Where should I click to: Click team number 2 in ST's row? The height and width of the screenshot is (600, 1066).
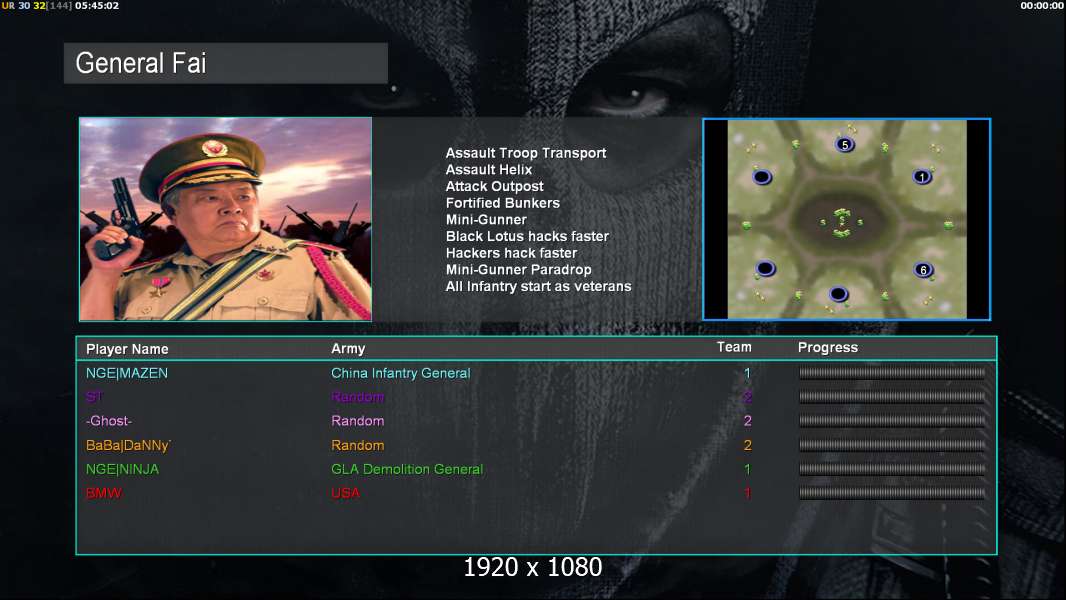747,397
